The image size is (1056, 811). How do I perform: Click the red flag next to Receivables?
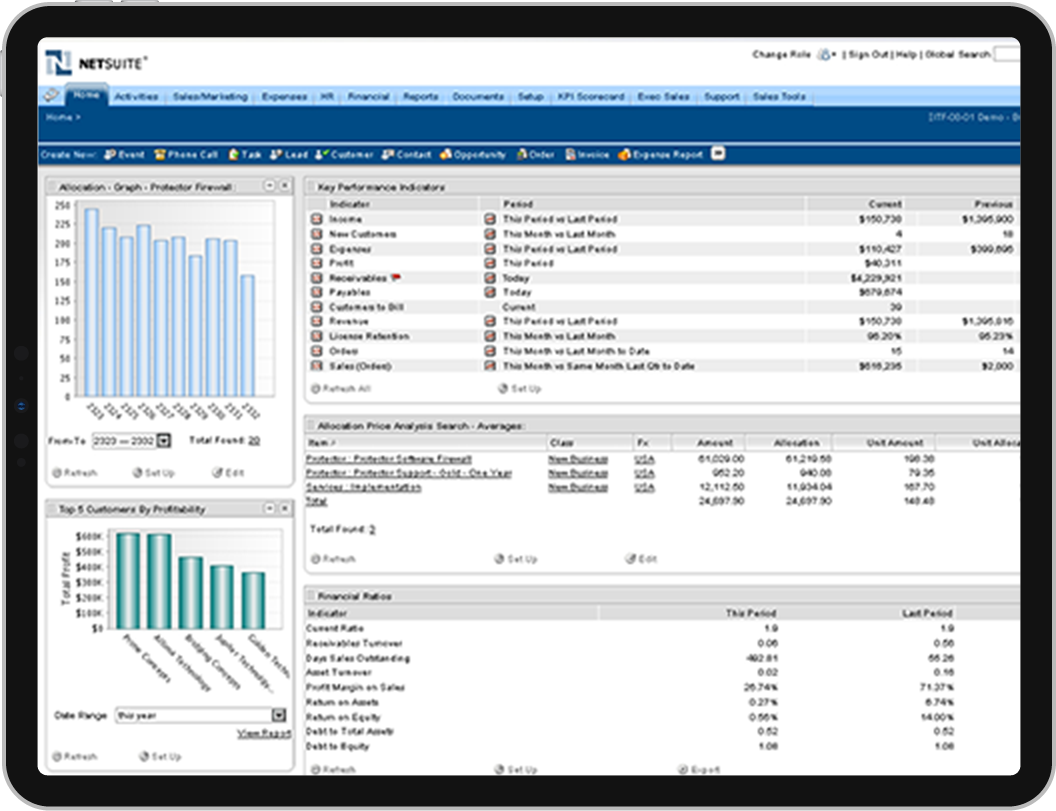point(396,277)
